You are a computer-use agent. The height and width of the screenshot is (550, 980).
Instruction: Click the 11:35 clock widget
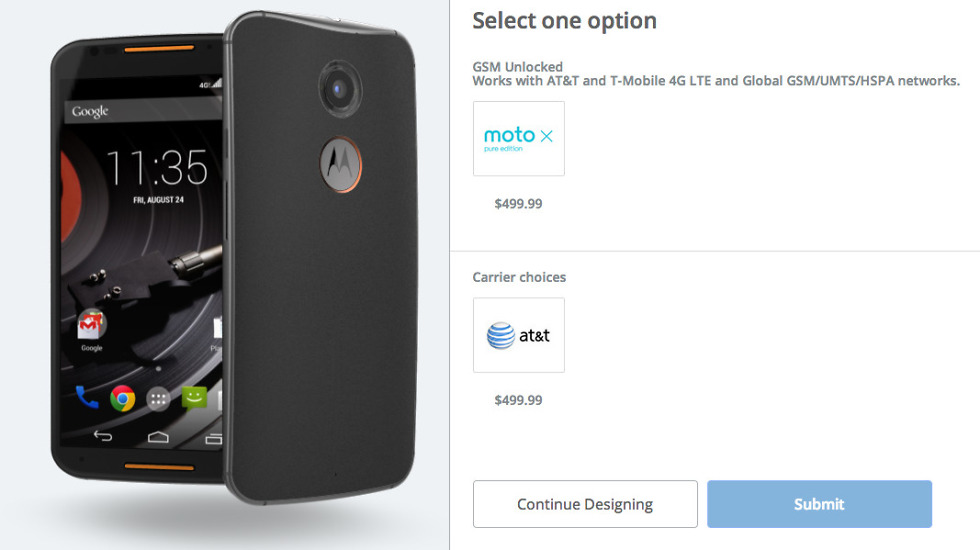156,168
